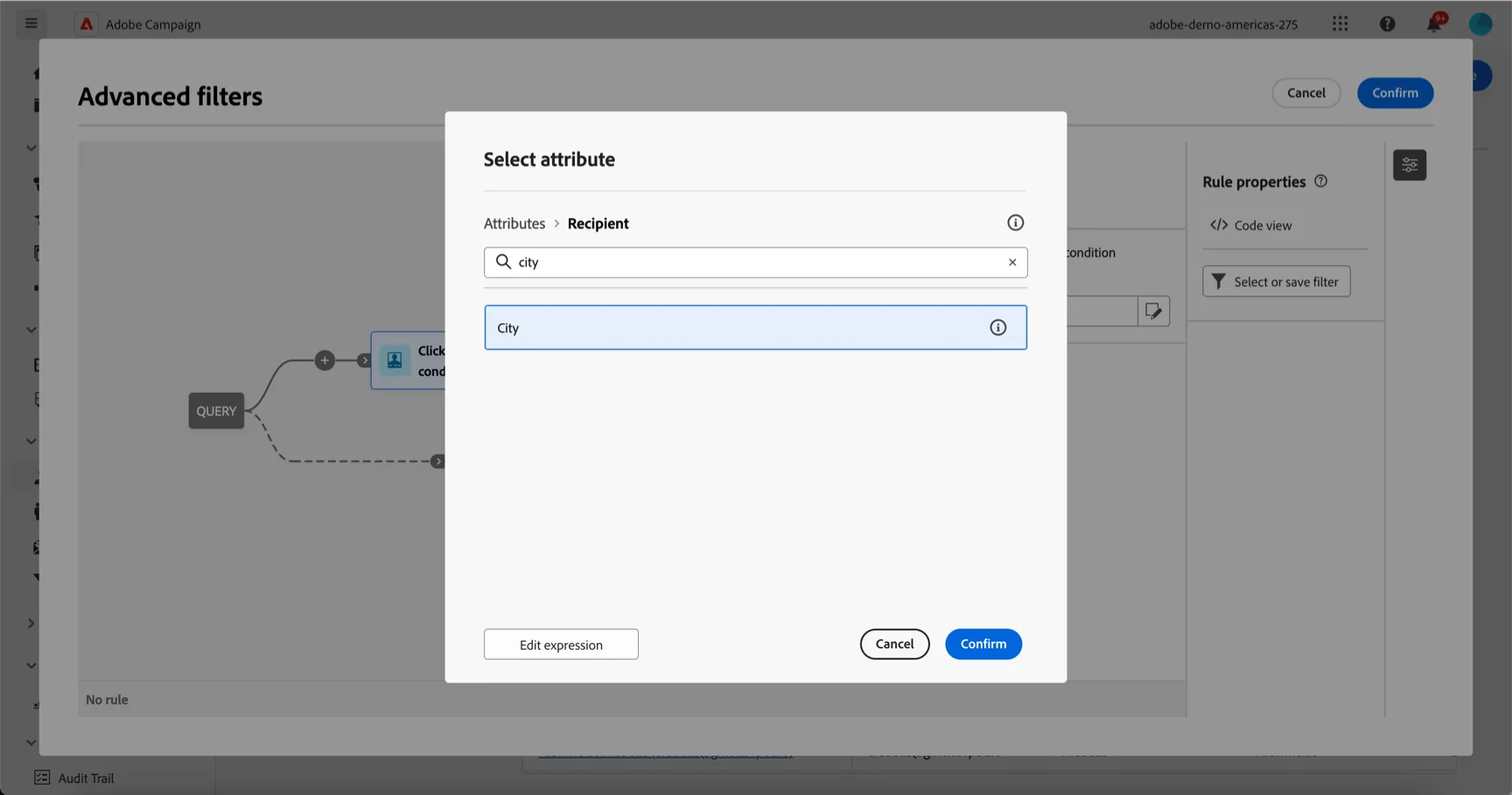Add node with plus on query canvas
The image size is (1512, 795).
coord(325,360)
